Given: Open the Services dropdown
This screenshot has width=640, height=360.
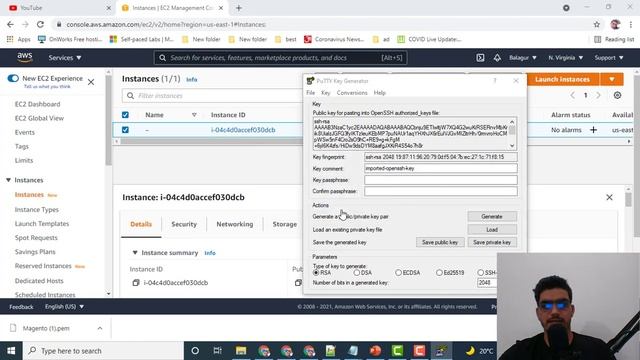Looking at the screenshot, I should pos(65,58).
